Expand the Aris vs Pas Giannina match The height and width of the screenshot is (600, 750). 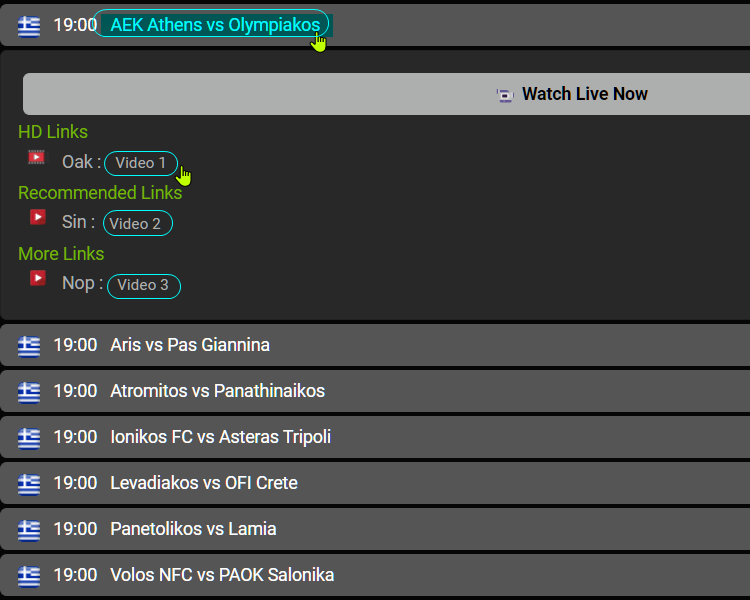(375, 345)
